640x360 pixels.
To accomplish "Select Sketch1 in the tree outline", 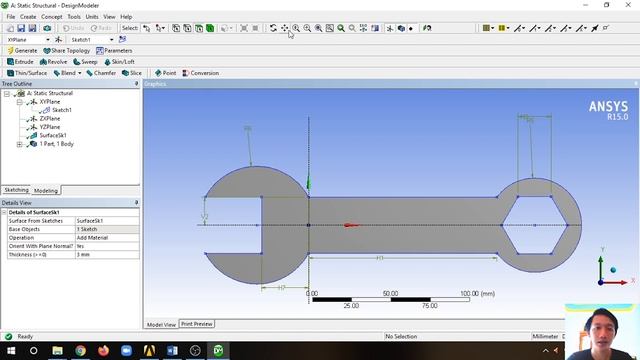I will click(x=62, y=110).
